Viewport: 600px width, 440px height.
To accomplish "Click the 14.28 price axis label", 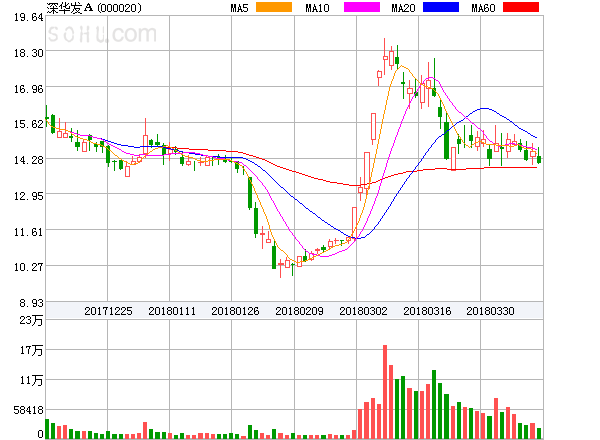I will pyautogui.click(x=29, y=160).
